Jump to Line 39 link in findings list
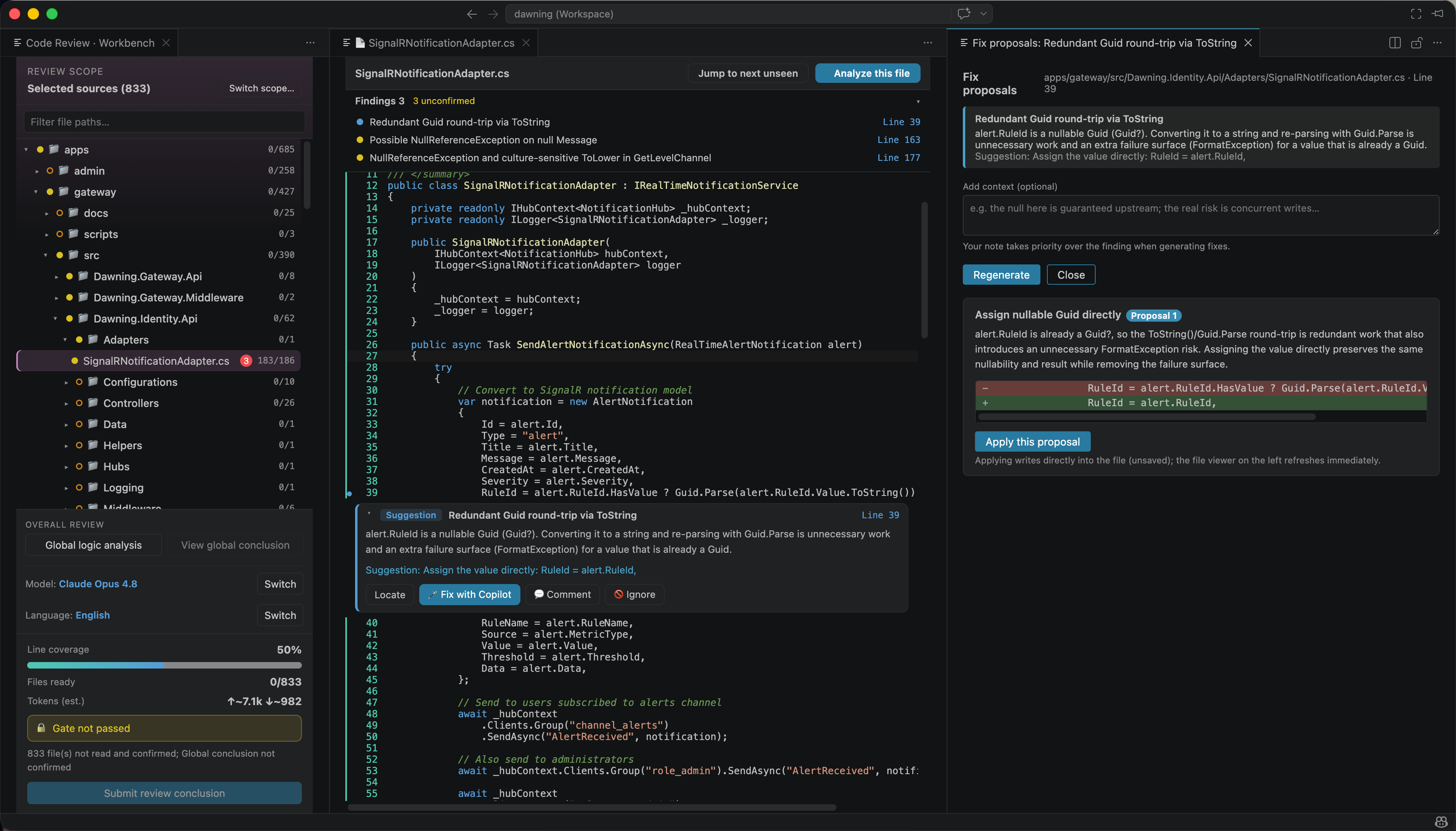Image resolution: width=1456 pixels, height=831 pixels. tap(901, 121)
